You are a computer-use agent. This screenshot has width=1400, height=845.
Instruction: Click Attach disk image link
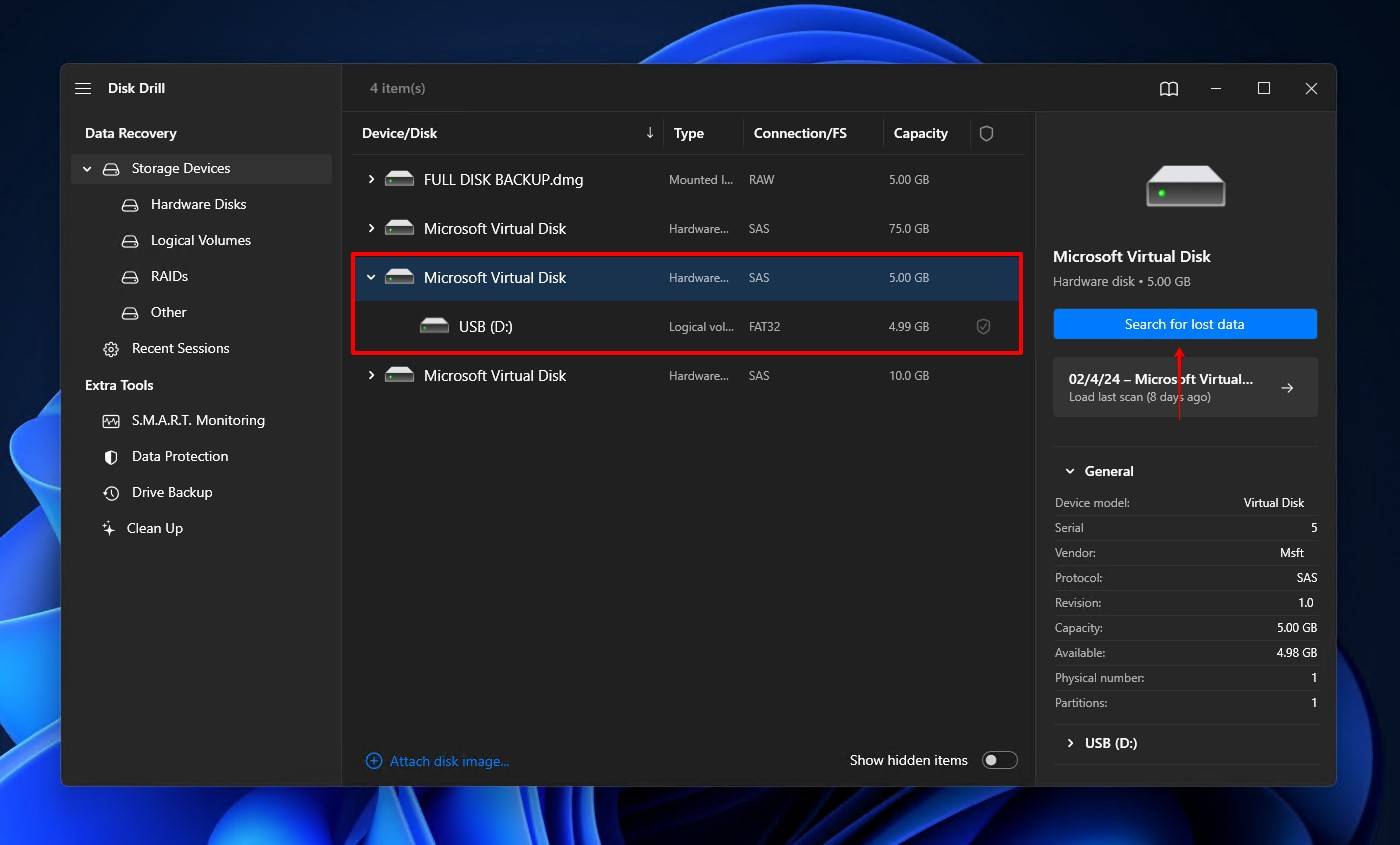point(448,761)
